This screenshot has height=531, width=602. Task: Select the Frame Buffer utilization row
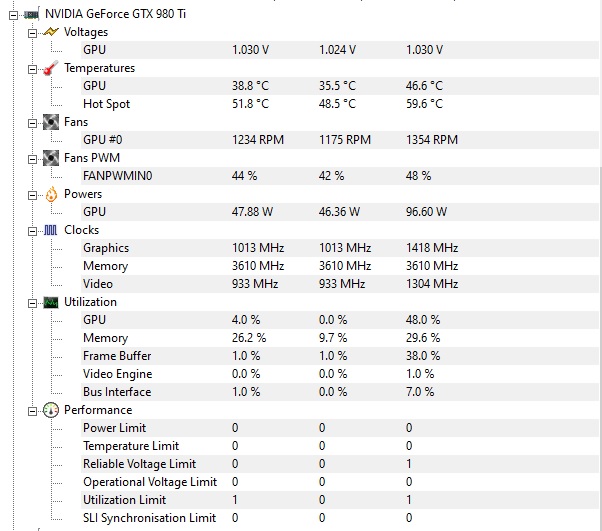340,356
